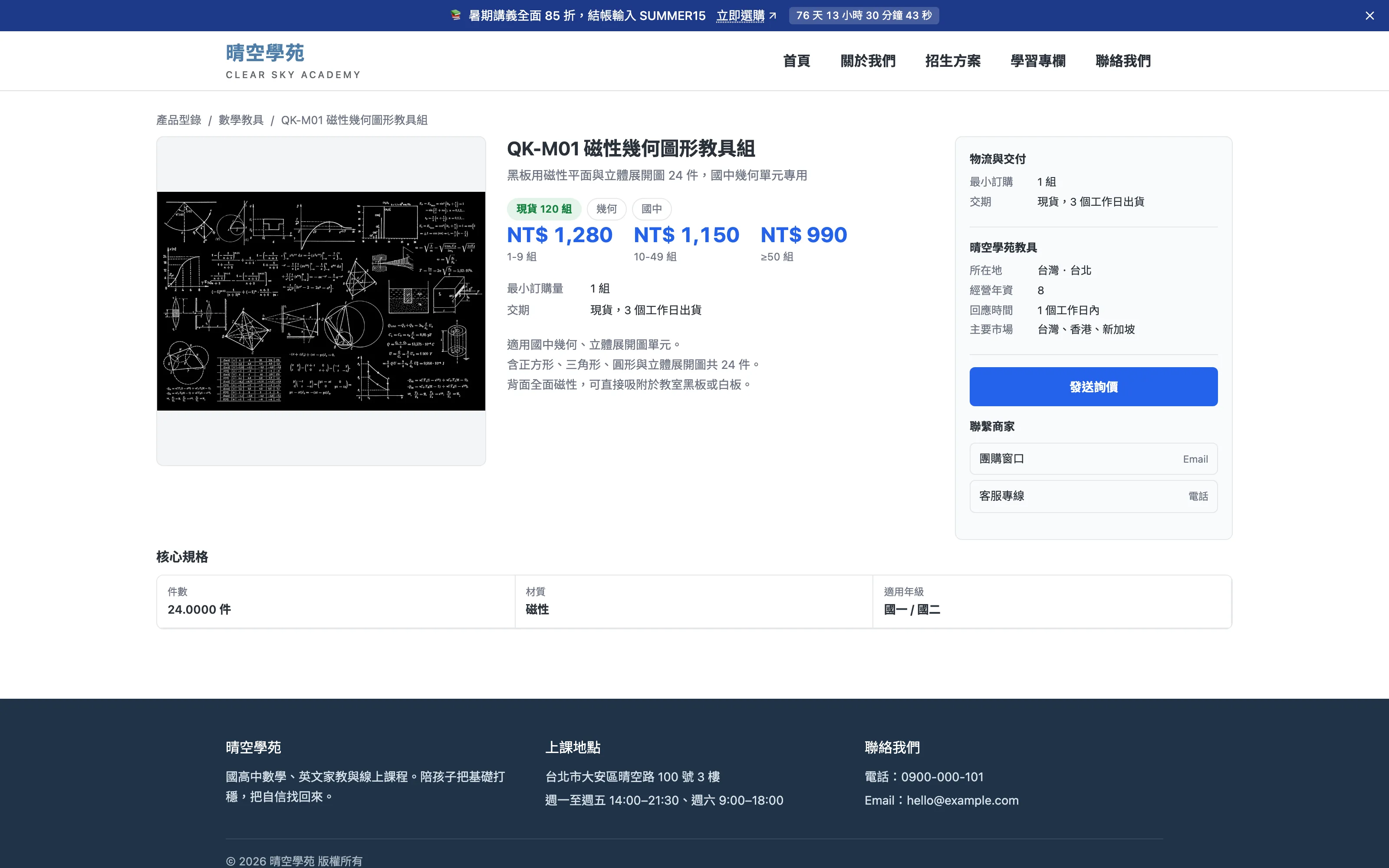Select the 國中 tag
Viewport: 1389px width, 868px height.
point(652,209)
